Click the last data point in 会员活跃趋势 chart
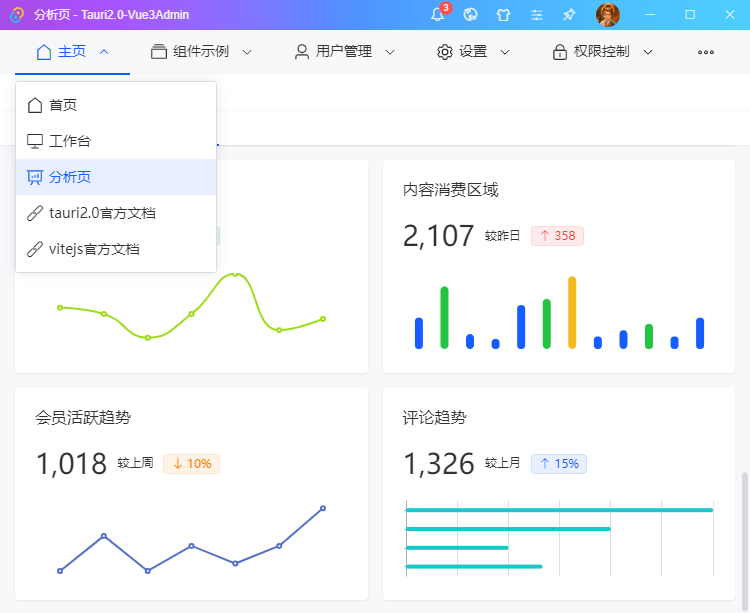Image resolution: width=750 pixels, height=613 pixels. [323, 508]
